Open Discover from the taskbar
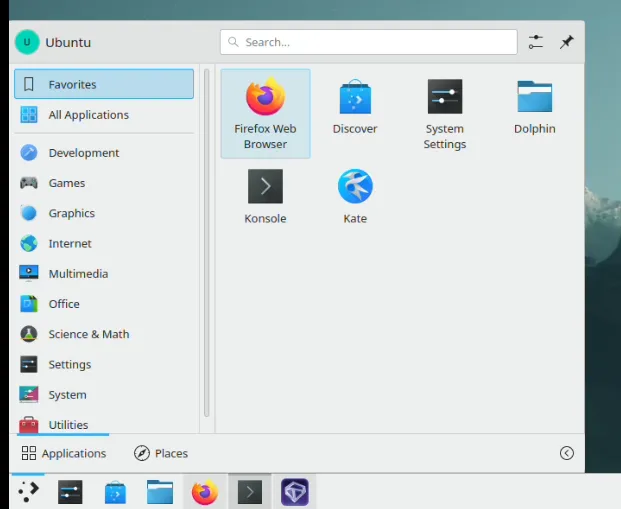 click(115, 492)
